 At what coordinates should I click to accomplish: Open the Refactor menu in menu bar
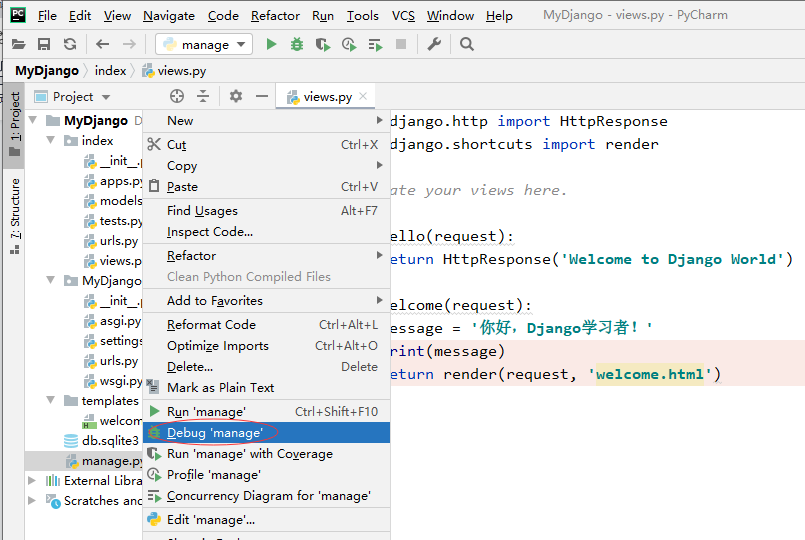[x=275, y=16]
